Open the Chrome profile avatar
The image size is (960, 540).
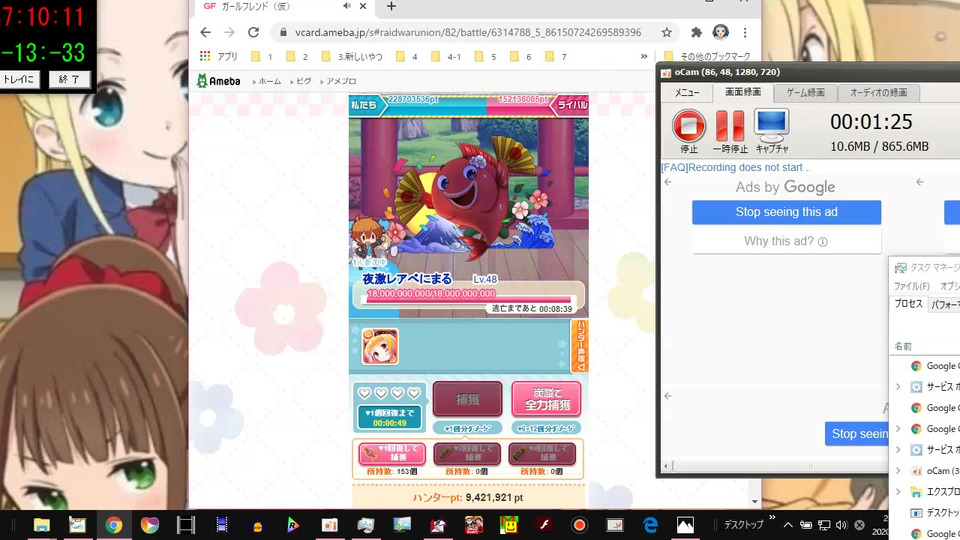pyautogui.click(x=721, y=32)
